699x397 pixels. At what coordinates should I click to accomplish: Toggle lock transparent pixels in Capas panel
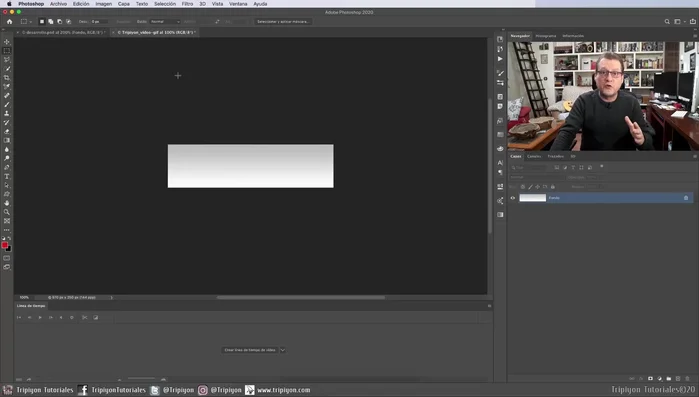(523, 187)
